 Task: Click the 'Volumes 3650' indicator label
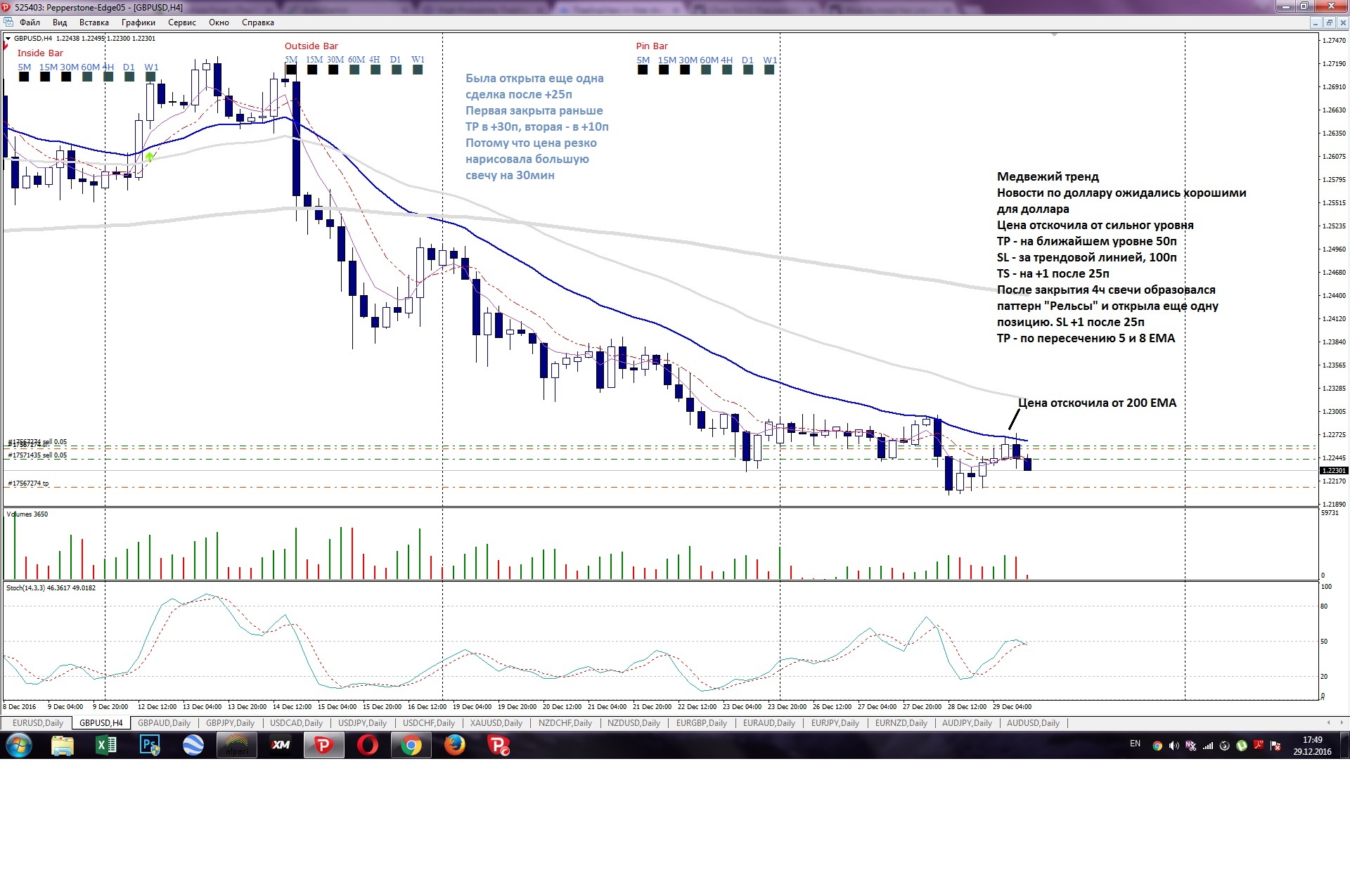27,514
